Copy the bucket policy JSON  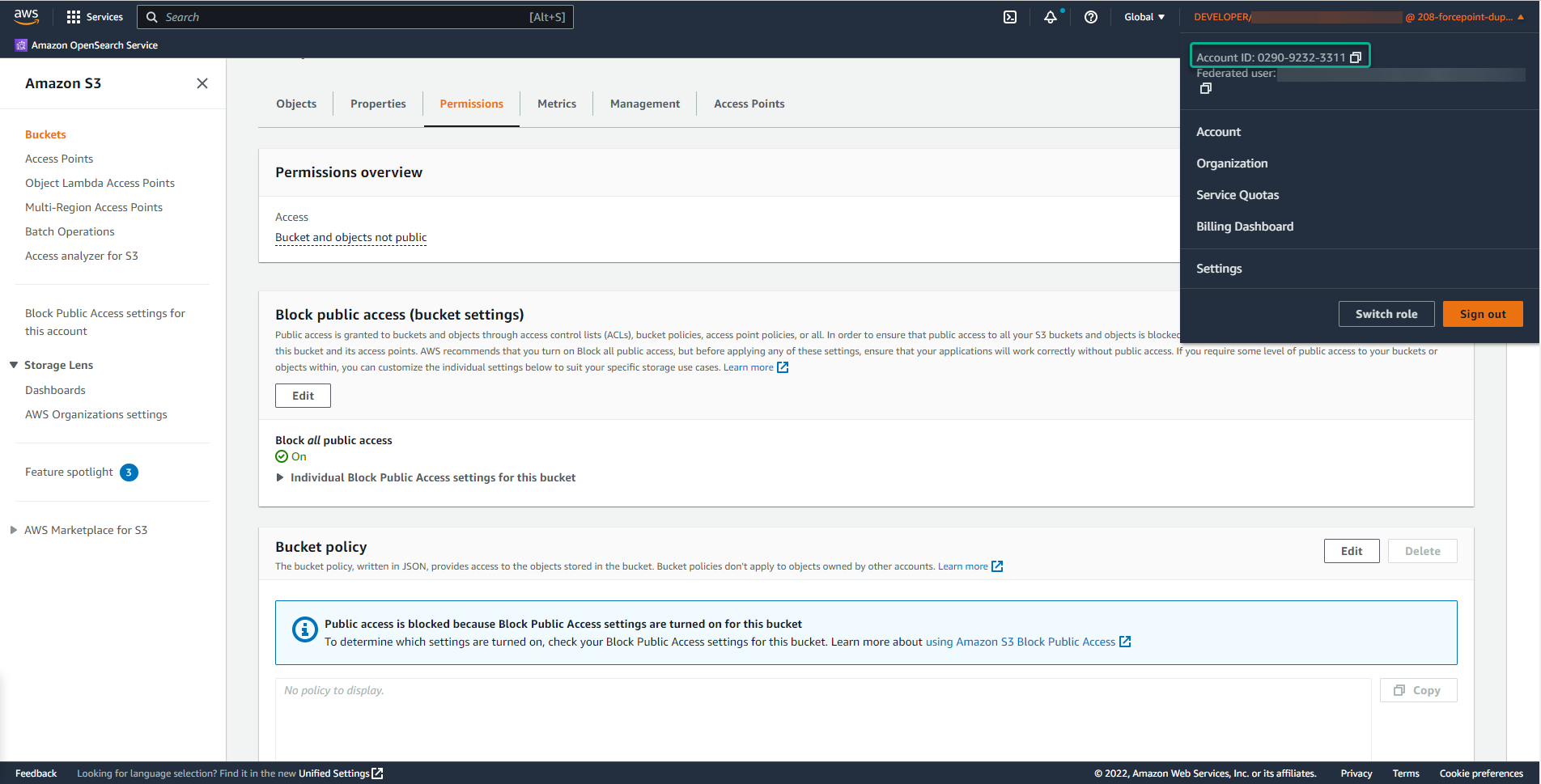tap(1418, 689)
